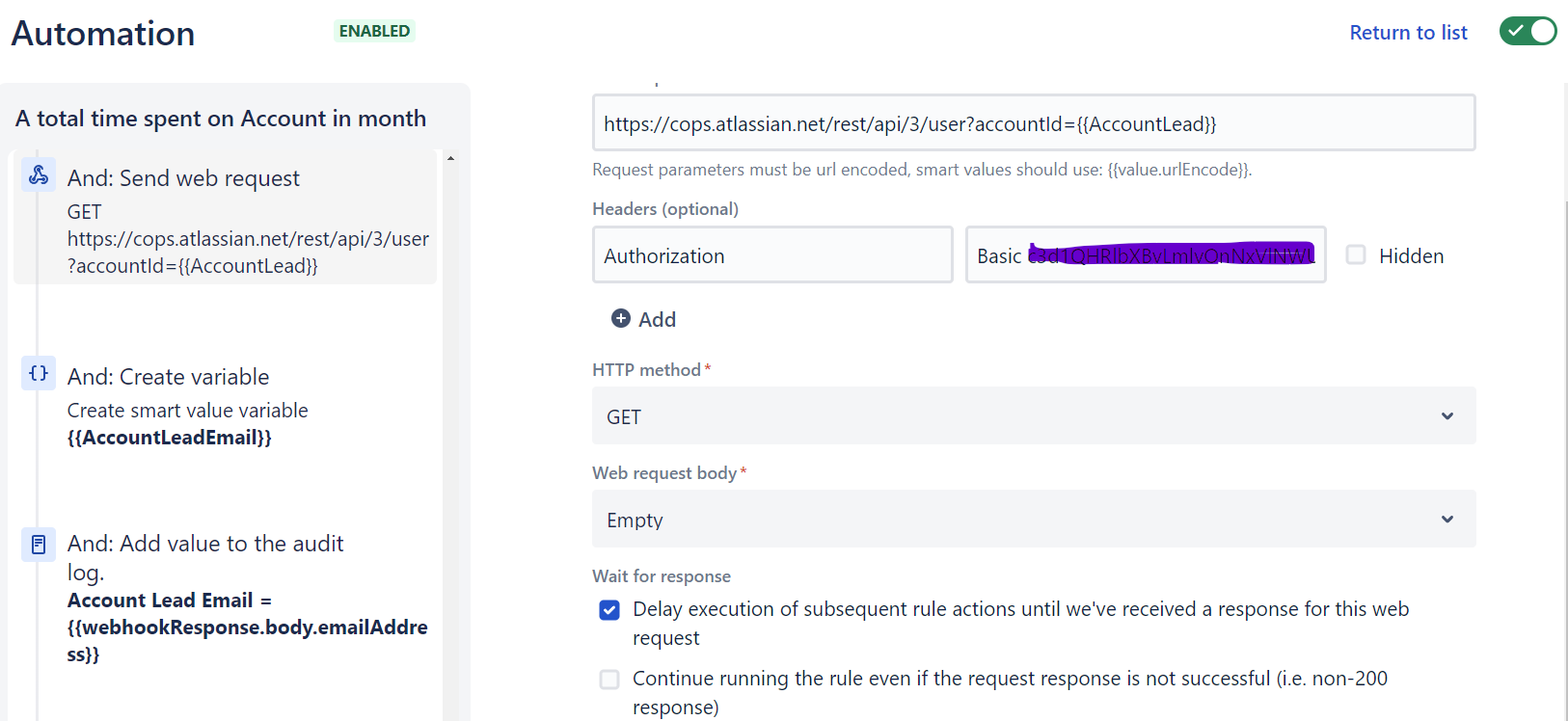Screen dimensions: 1568x721
Task: Click the web request URL input field
Action: tap(1032, 123)
